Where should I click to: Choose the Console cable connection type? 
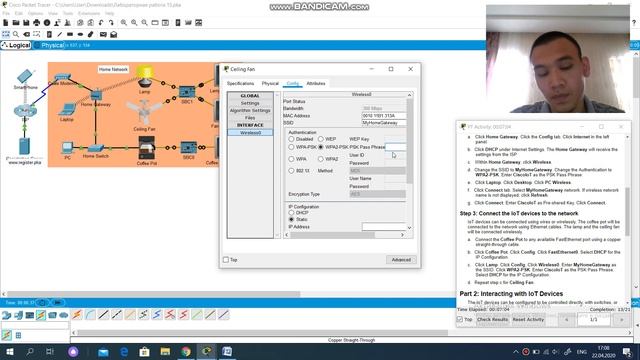tap(90, 315)
